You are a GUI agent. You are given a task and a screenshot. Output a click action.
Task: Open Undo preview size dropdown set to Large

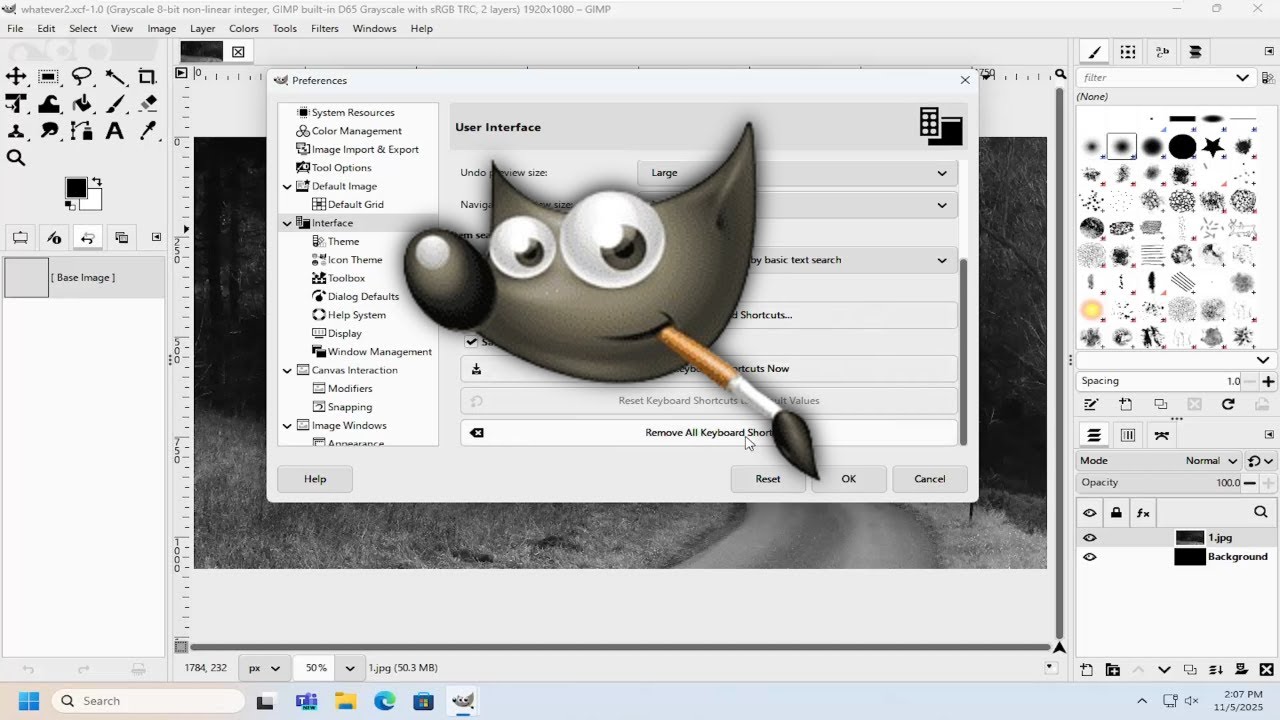pyautogui.click(x=797, y=173)
